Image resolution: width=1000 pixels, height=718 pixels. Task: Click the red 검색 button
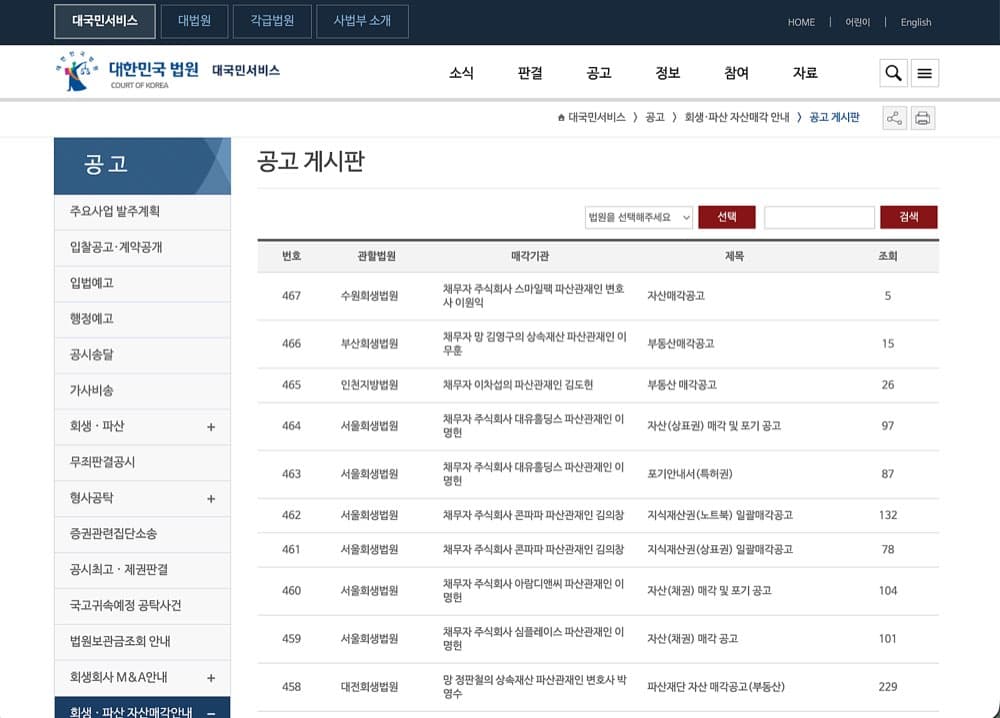[x=909, y=217]
